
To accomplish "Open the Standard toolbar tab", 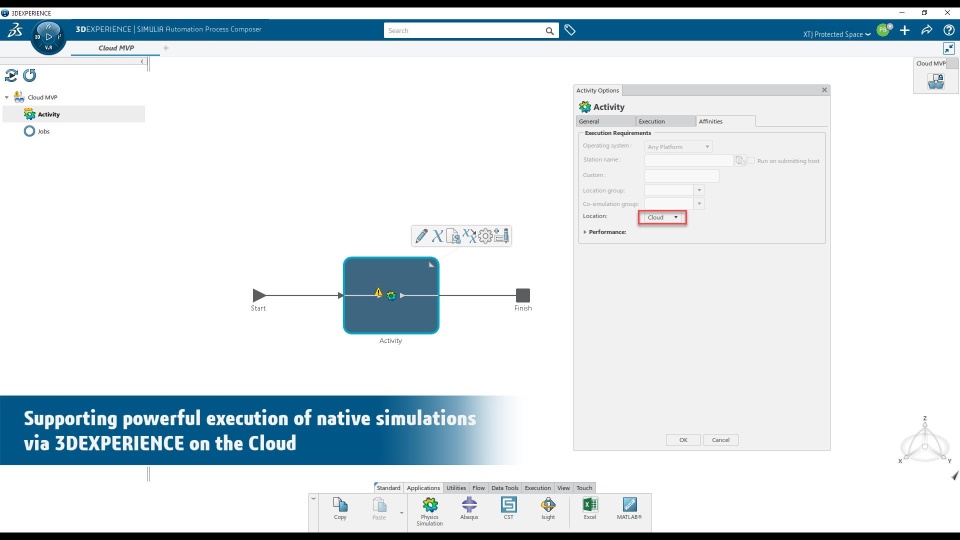I will [x=388, y=488].
